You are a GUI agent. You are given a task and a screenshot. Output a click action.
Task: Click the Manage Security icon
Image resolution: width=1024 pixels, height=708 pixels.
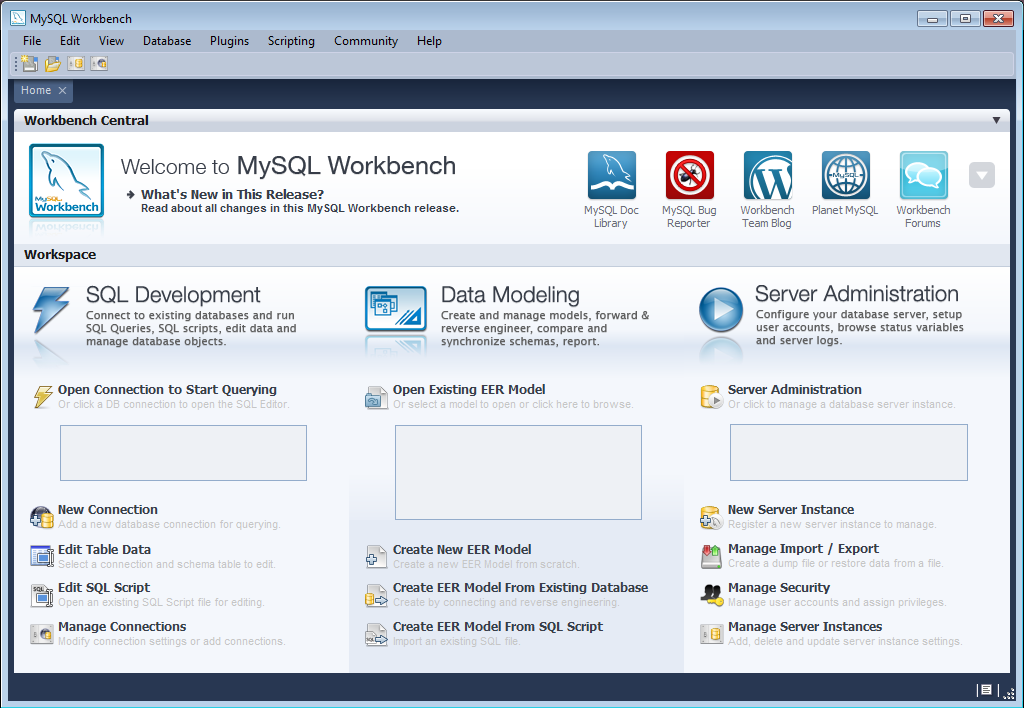[711, 594]
